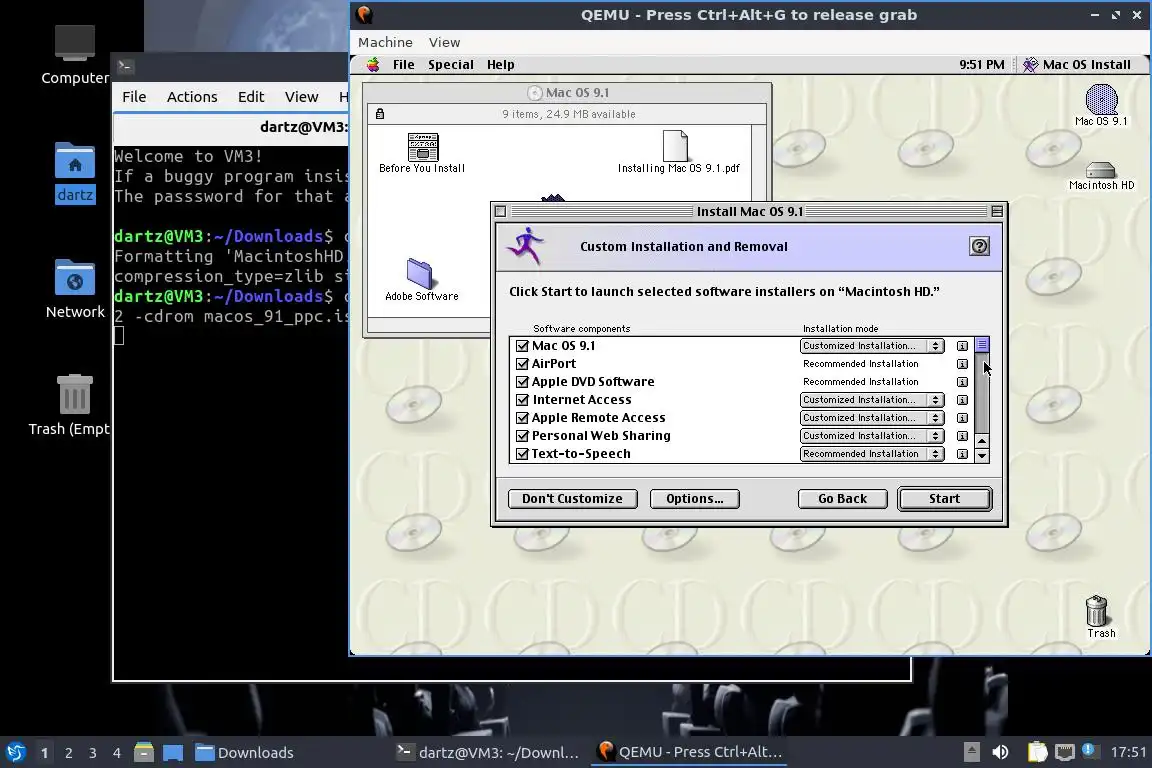Image resolution: width=1152 pixels, height=768 pixels.
Task: Show info for Personal Web Sharing component
Action: [962, 436]
